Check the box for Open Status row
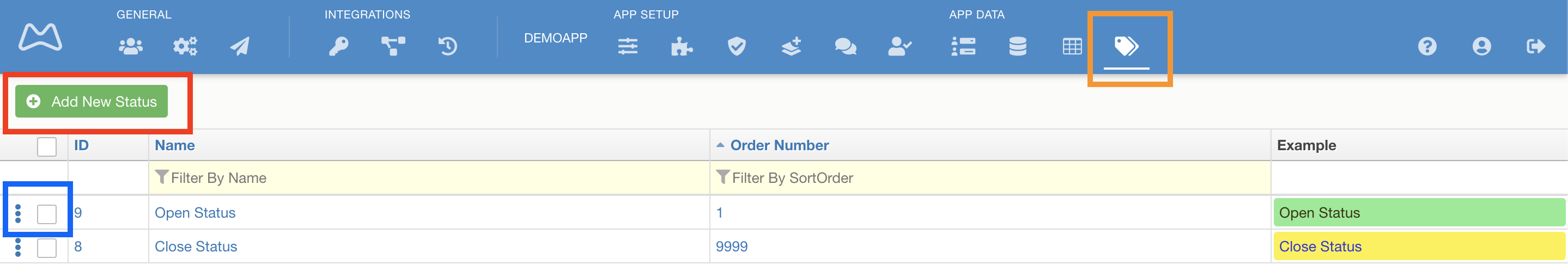This screenshot has width=1568, height=271. click(47, 214)
